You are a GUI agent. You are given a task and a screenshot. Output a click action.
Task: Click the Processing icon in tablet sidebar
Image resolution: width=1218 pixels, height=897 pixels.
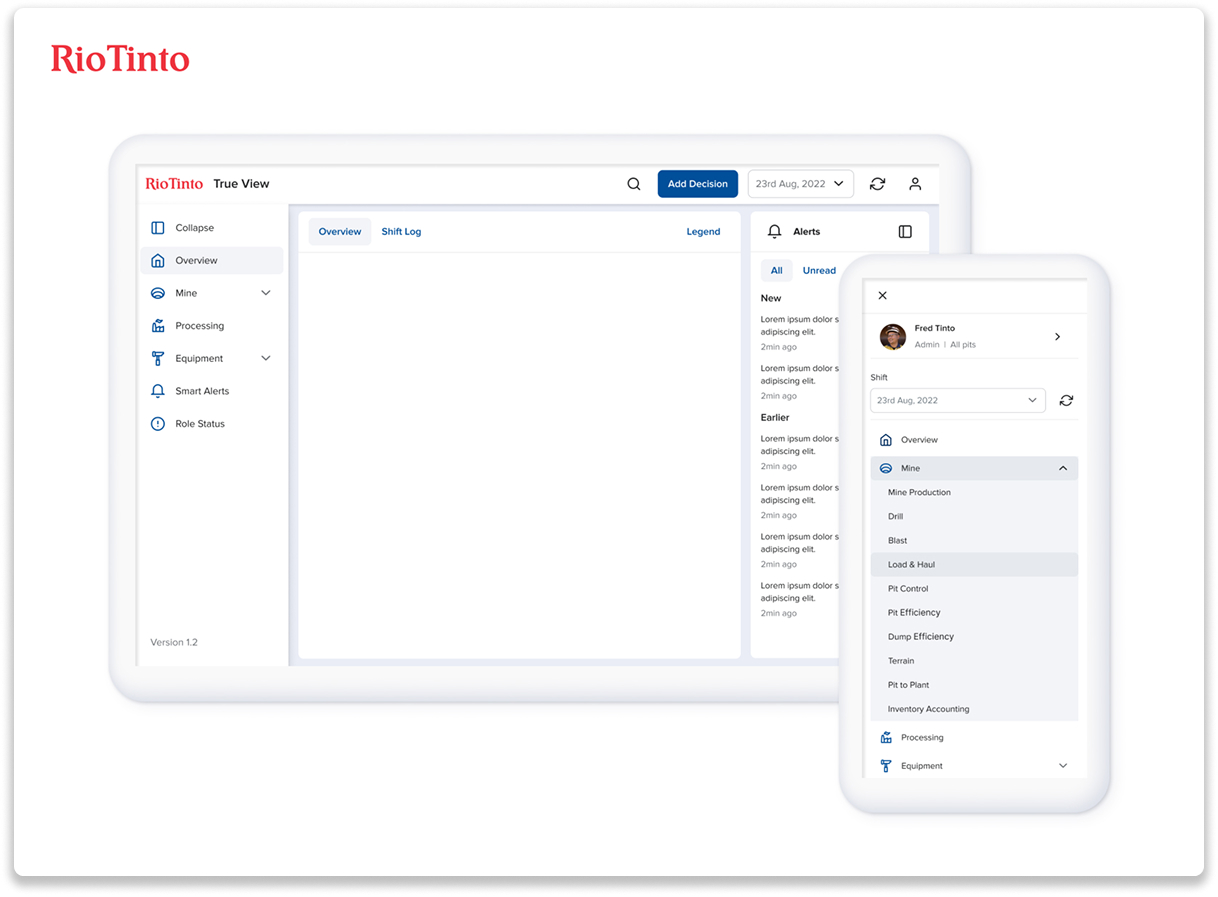click(158, 326)
